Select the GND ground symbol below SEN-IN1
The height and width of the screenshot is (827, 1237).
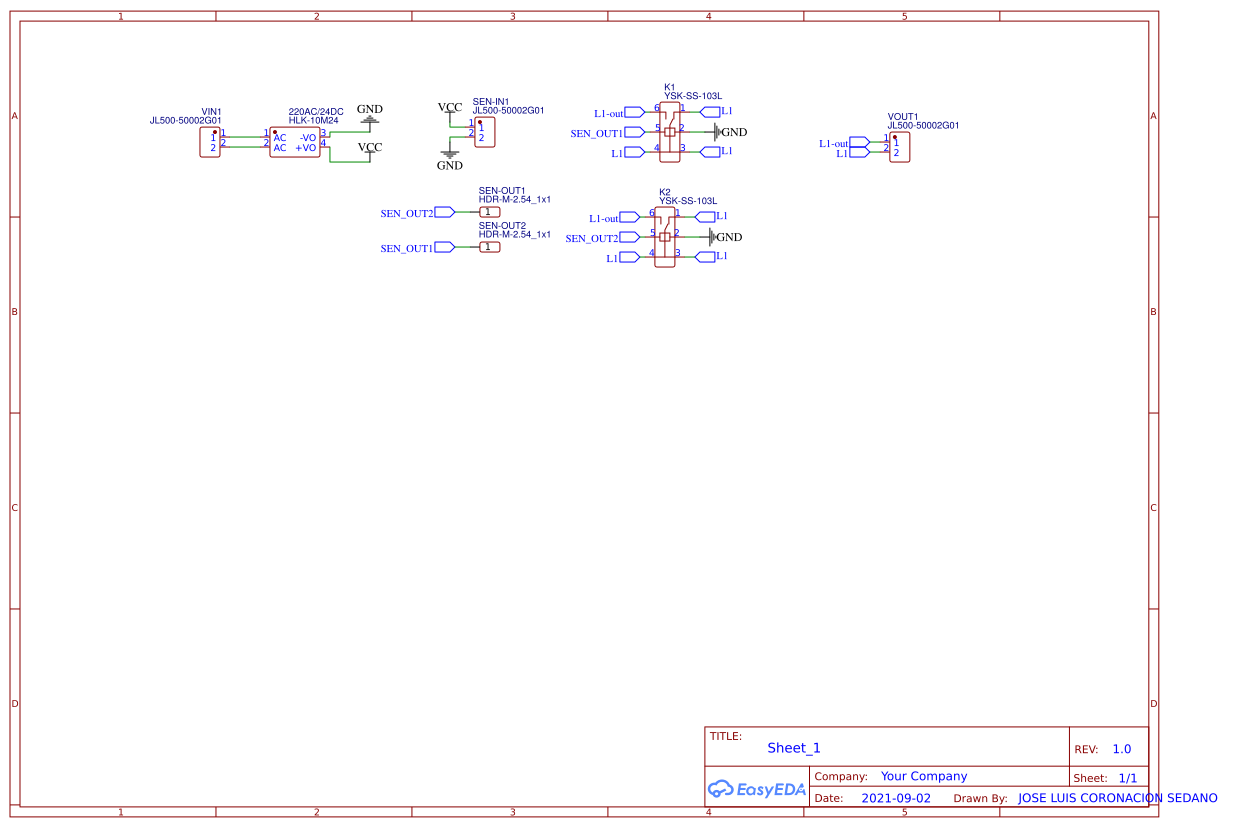(448, 153)
